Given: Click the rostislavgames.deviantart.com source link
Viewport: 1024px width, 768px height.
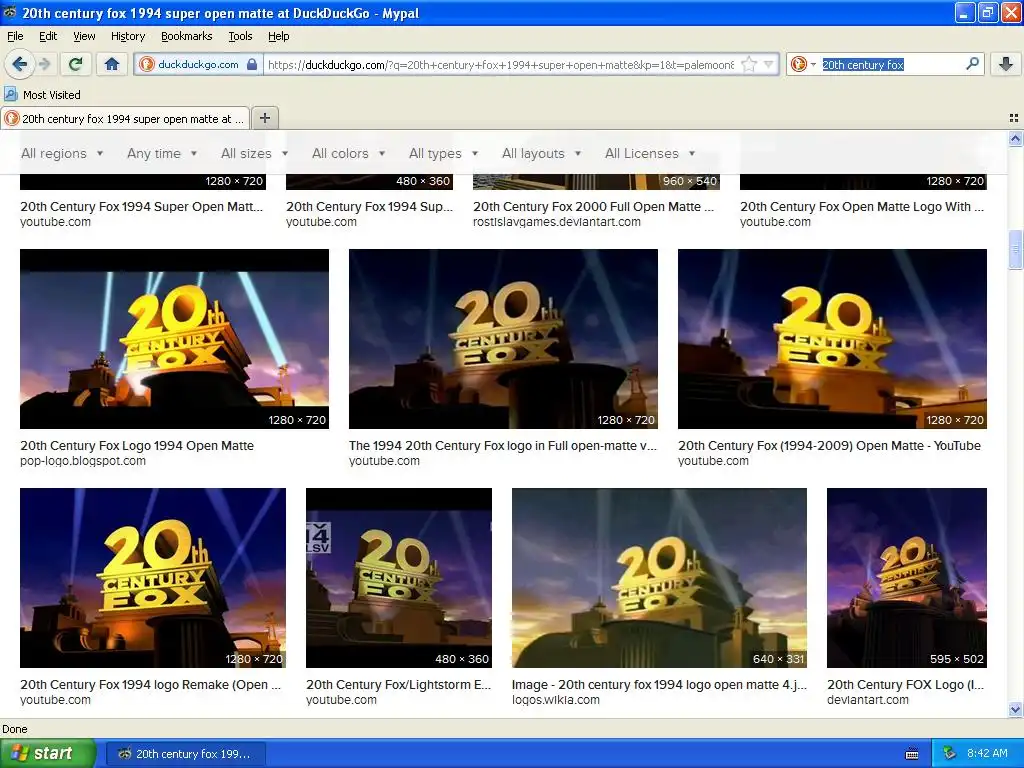Looking at the screenshot, I should coord(556,221).
